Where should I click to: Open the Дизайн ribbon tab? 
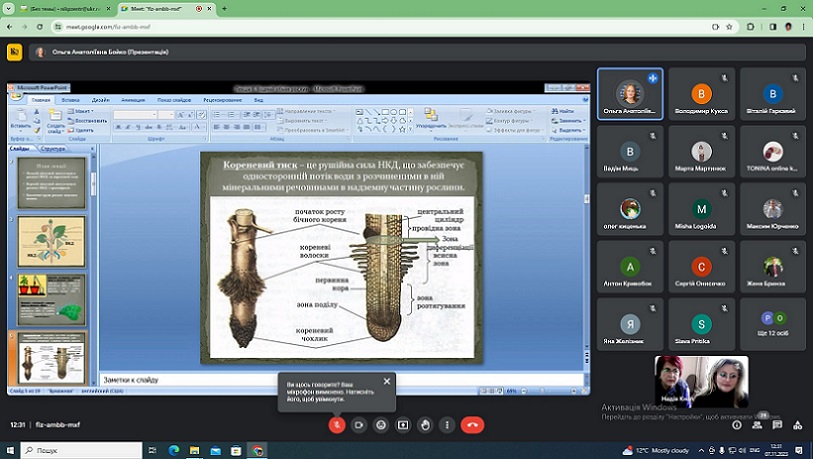click(x=101, y=100)
